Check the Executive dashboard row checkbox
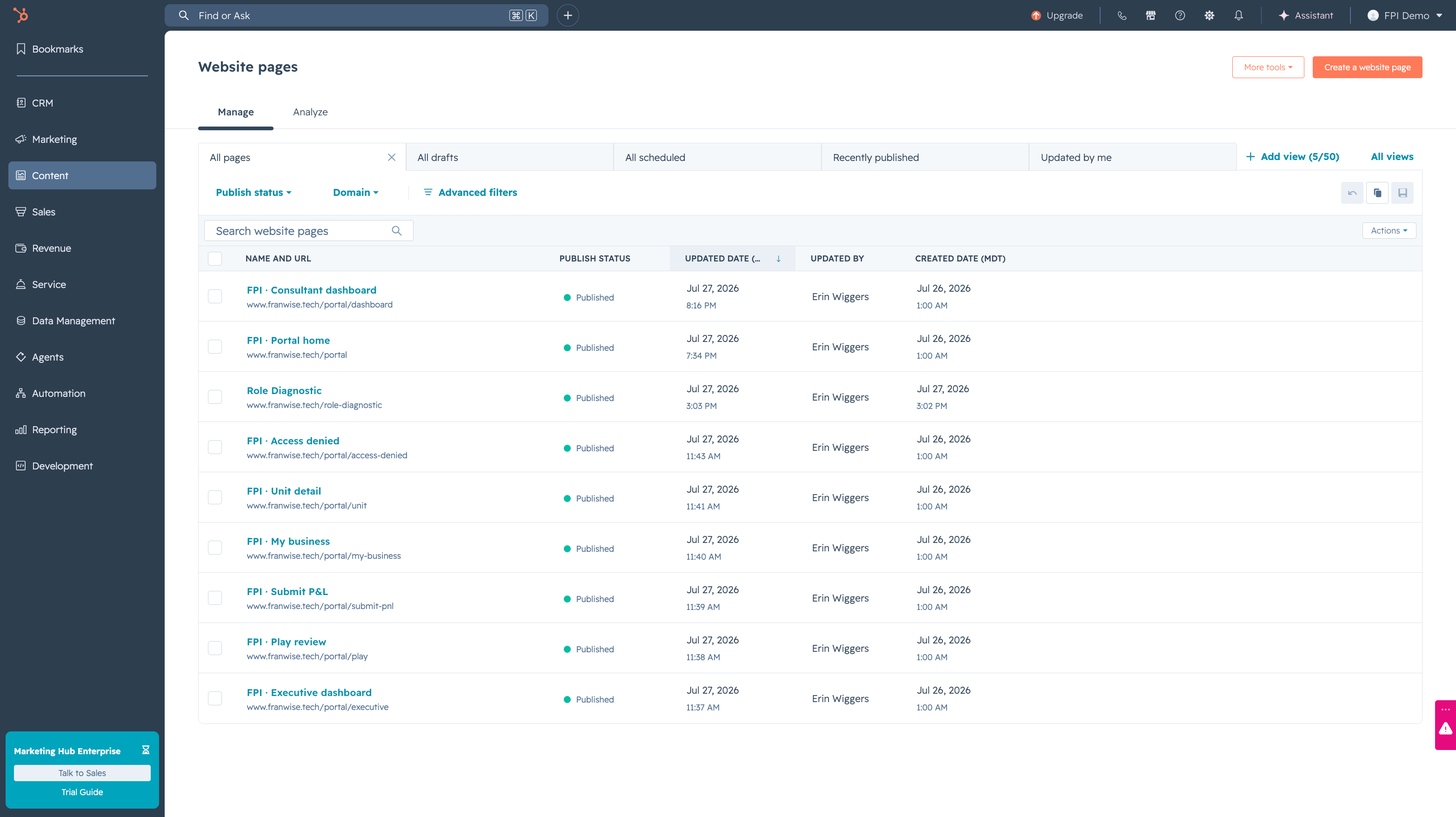The height and width of the screenshot is (817, 1456). pos(215,698)
